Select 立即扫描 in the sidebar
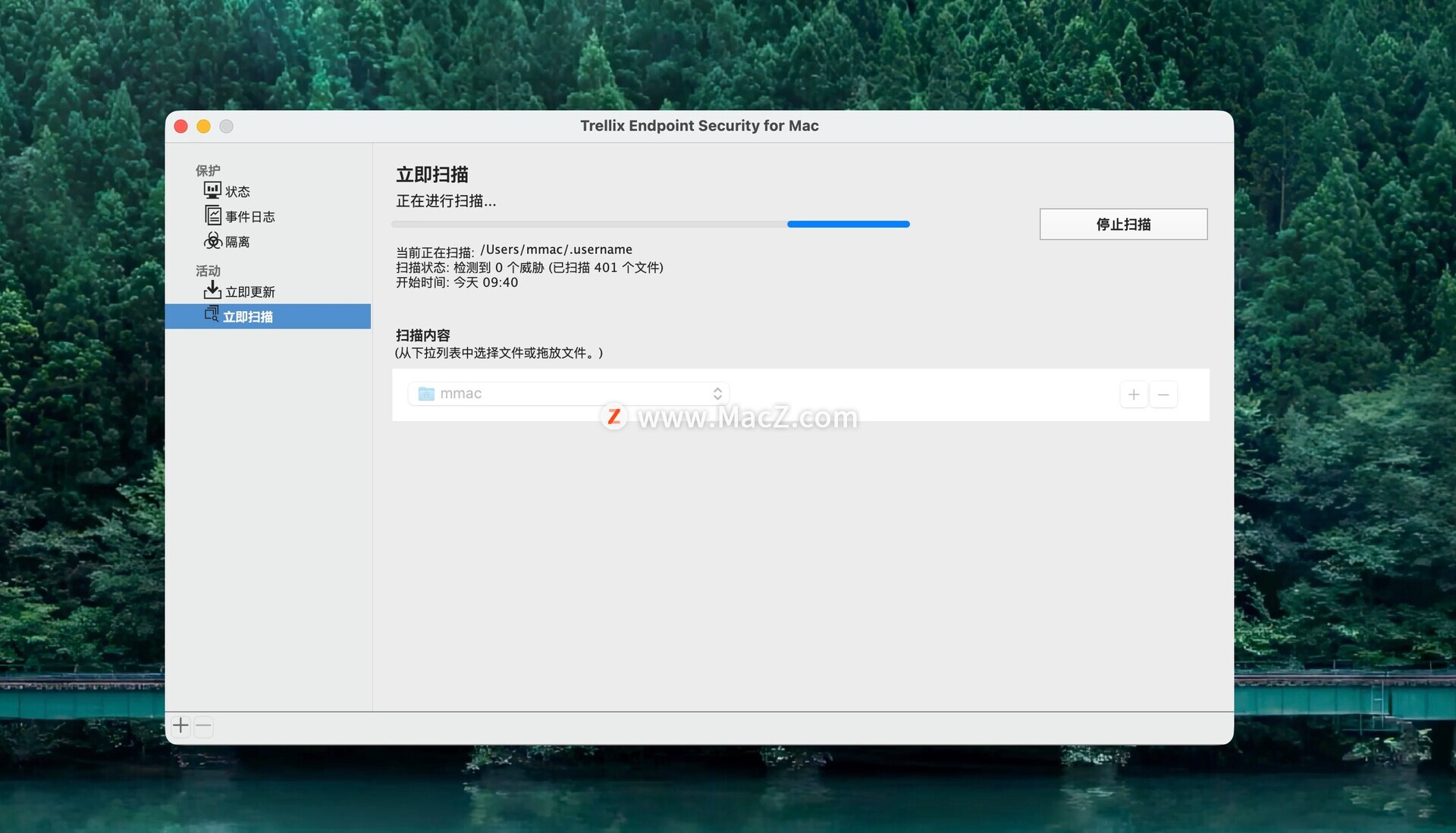Screen dimensions: 1456x833 268,316
